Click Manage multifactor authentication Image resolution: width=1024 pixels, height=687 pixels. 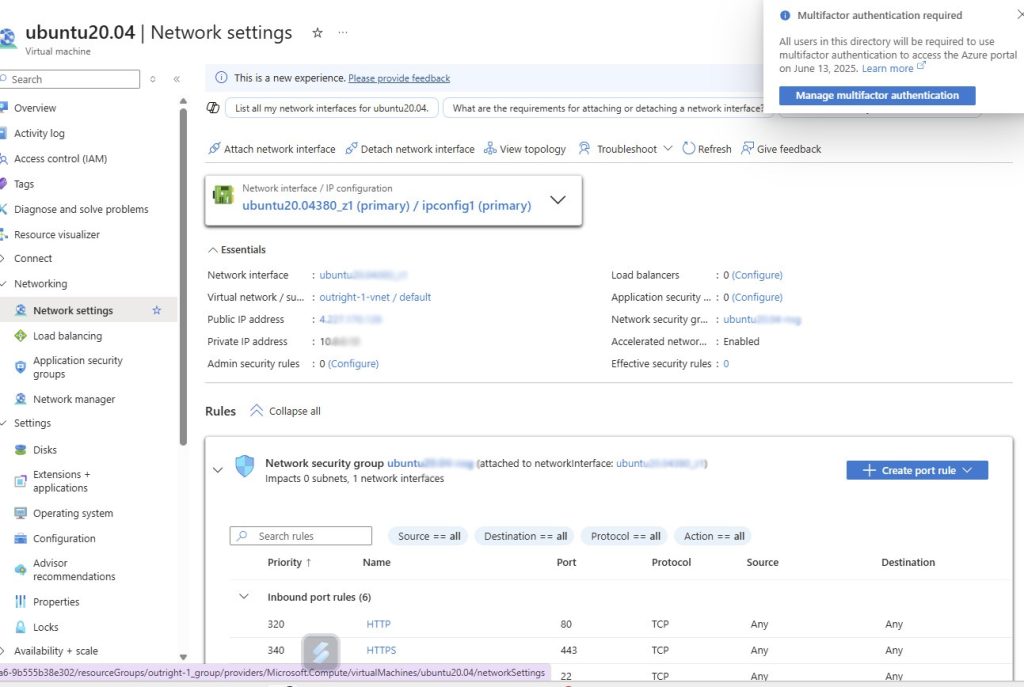(877, 95)
